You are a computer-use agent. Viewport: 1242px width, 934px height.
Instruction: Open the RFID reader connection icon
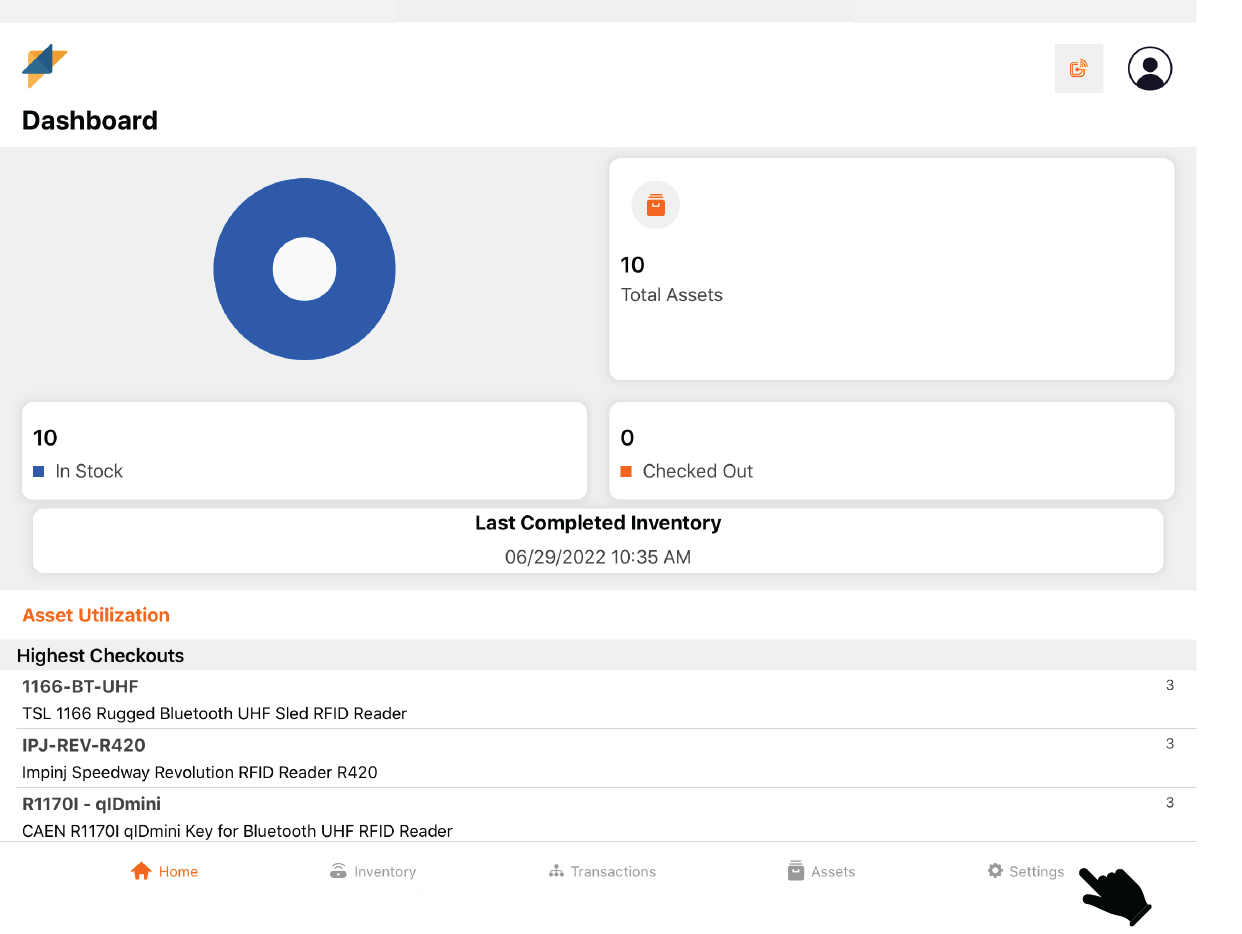[x=1078, y=69]
